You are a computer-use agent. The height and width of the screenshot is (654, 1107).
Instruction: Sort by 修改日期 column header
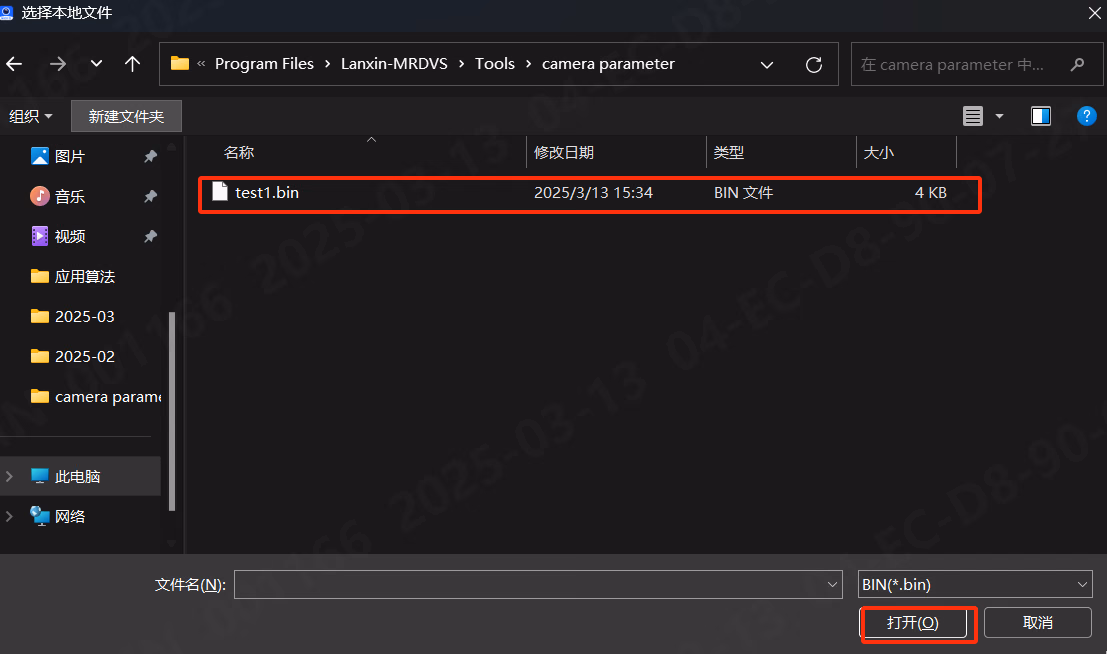coord(563,153)
